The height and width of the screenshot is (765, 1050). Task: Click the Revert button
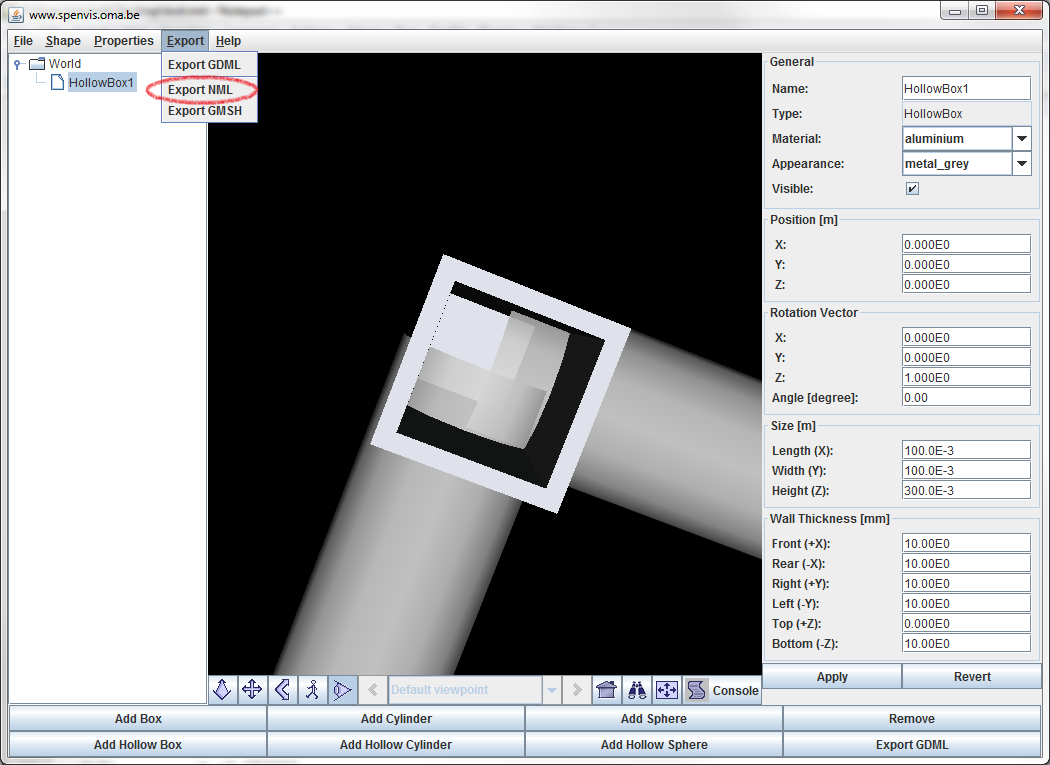click(972, 677)
